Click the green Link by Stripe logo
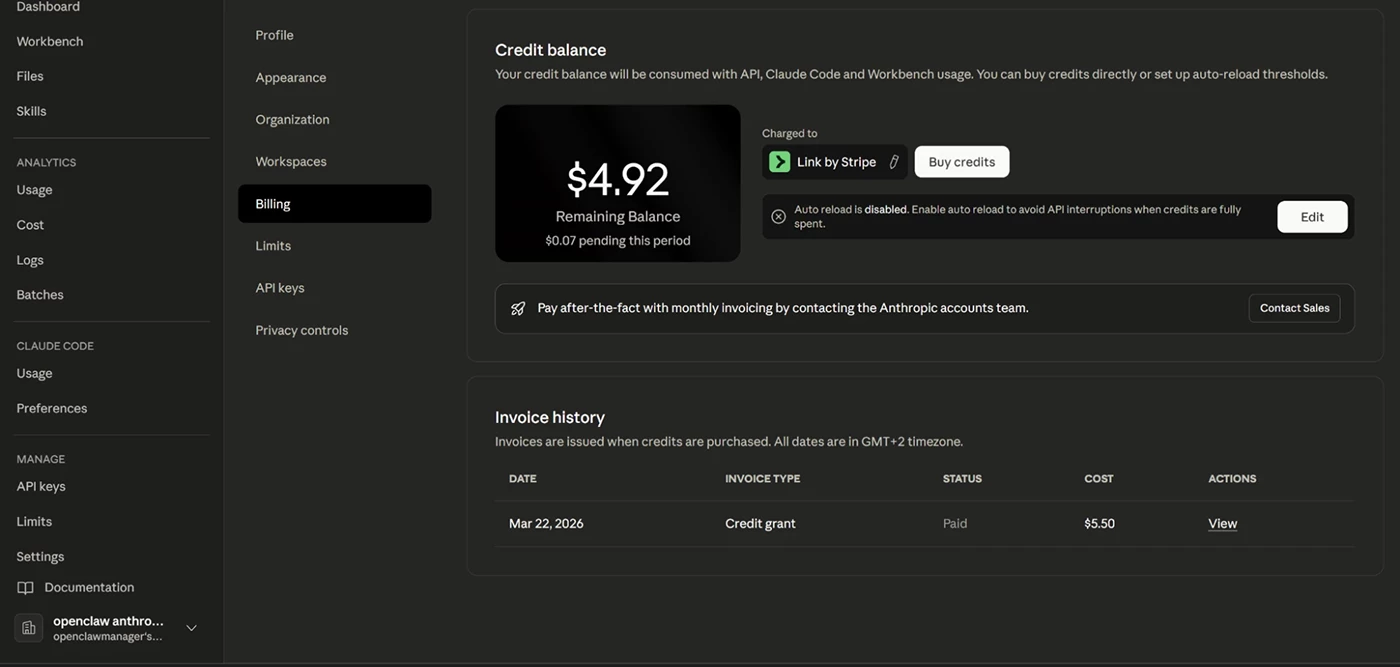Viewport: 1400px width, 667px height. tap(779, 162)
